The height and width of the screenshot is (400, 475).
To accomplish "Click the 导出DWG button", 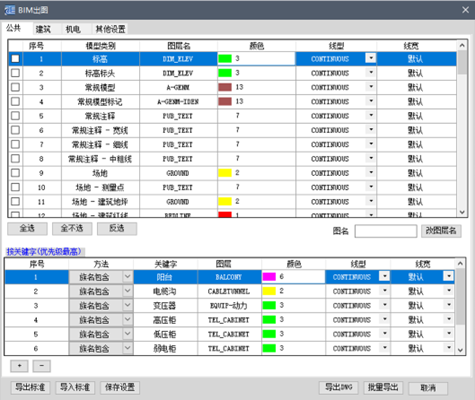I will pyautogui.click(x=339, y=387).
